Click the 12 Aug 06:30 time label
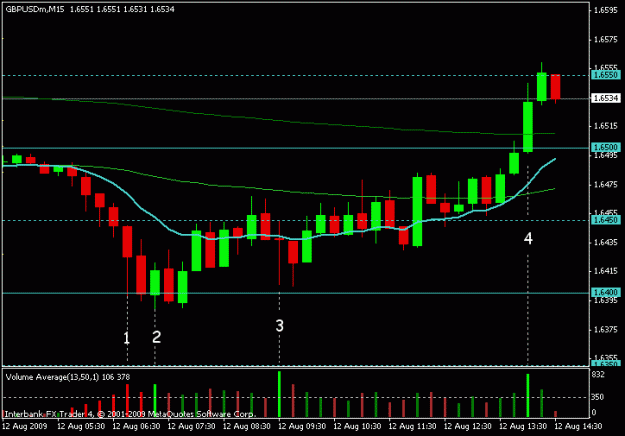 tap(136, 426)
